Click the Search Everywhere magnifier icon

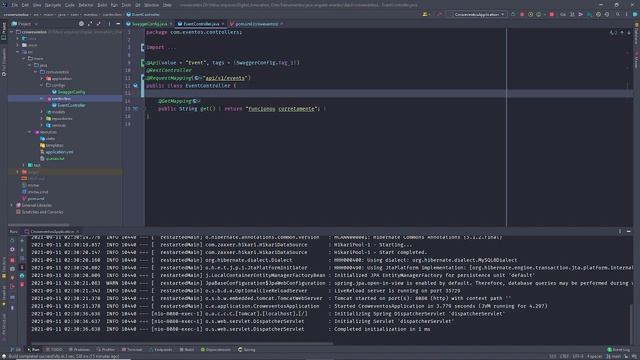tap(618, 14)
